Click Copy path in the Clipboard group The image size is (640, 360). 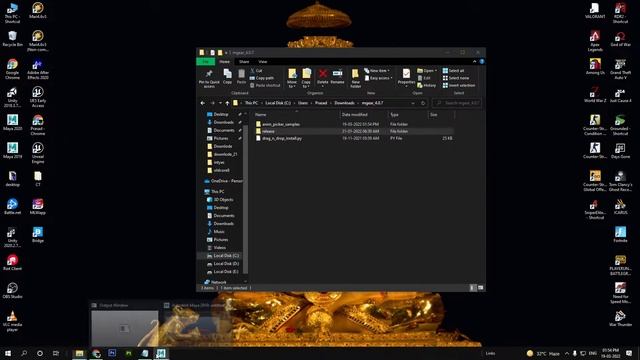(262, 78)
